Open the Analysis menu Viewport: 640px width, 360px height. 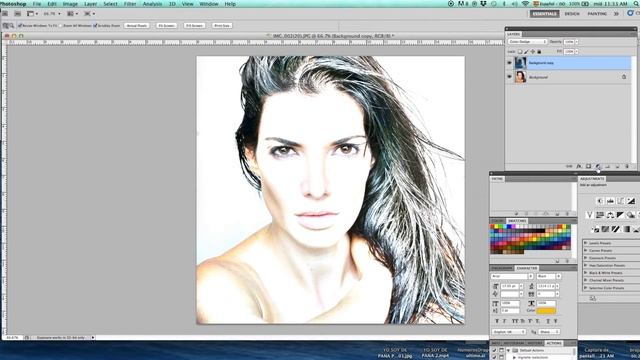pos(152,4)
